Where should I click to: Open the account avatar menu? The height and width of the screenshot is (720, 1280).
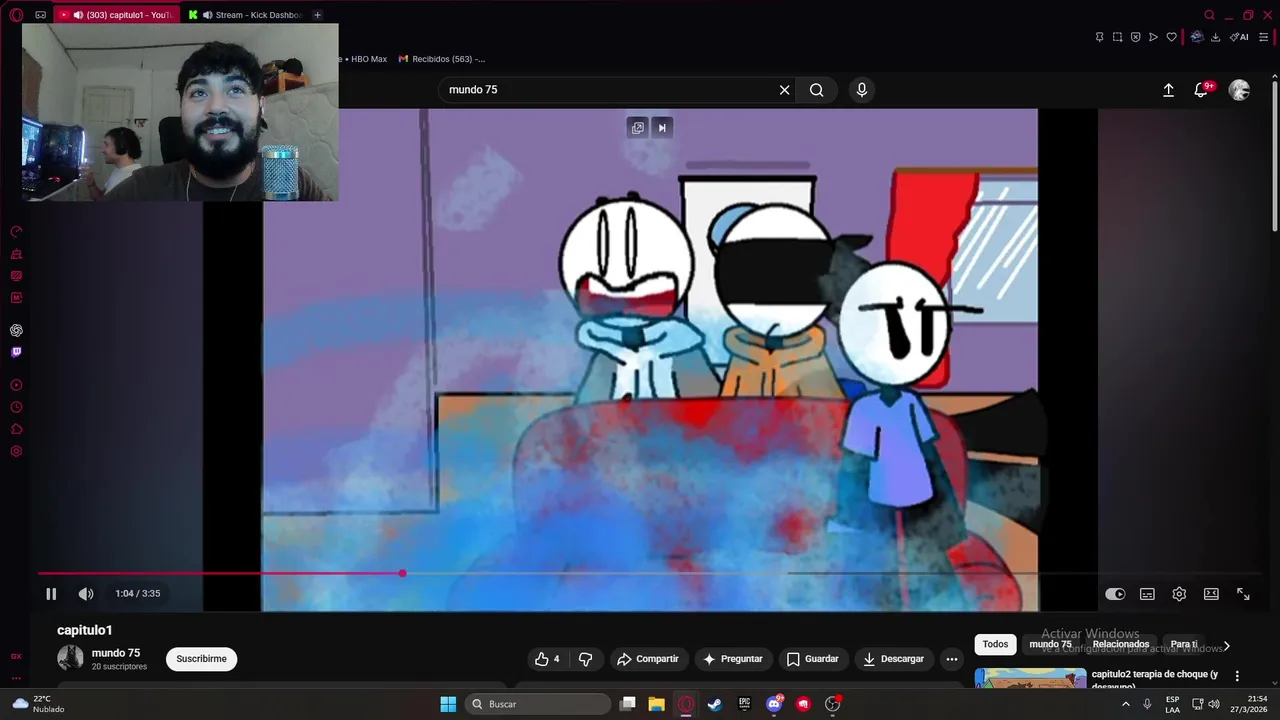[x=1239, y=90]
